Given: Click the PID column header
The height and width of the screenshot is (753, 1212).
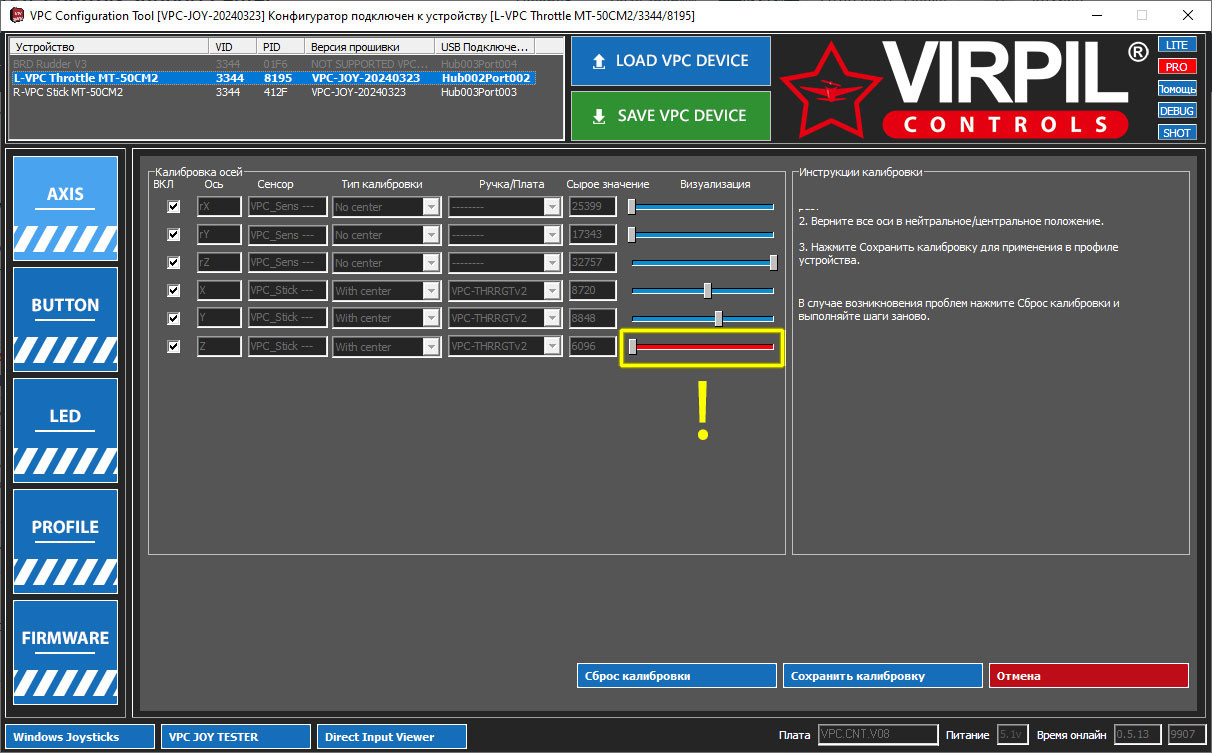Looking at the screenshot, I should [x=282, y=47].
